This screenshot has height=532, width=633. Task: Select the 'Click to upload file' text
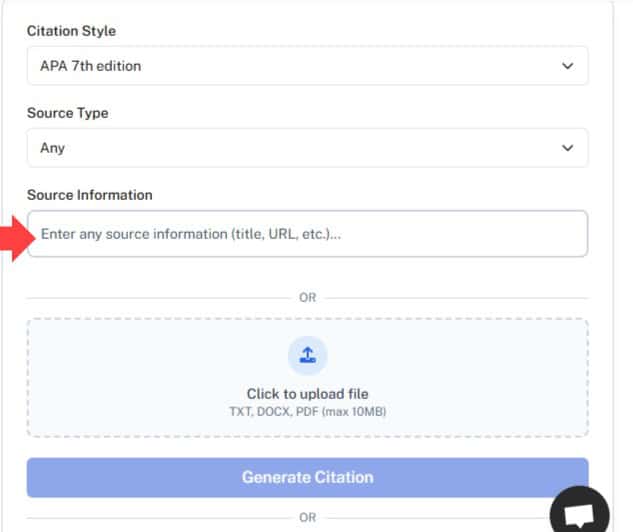(308, 394)
